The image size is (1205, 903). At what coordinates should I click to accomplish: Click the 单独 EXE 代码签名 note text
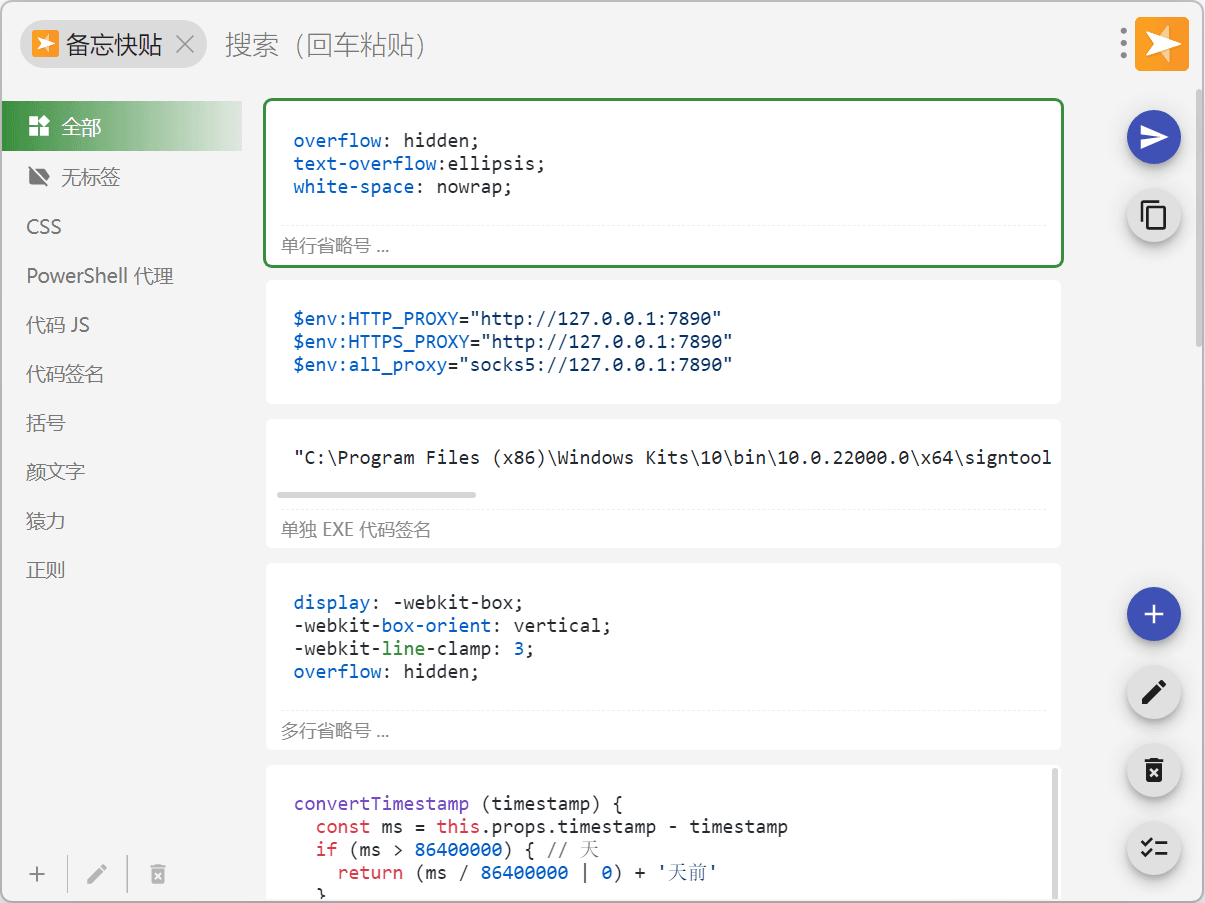point(356,530)
